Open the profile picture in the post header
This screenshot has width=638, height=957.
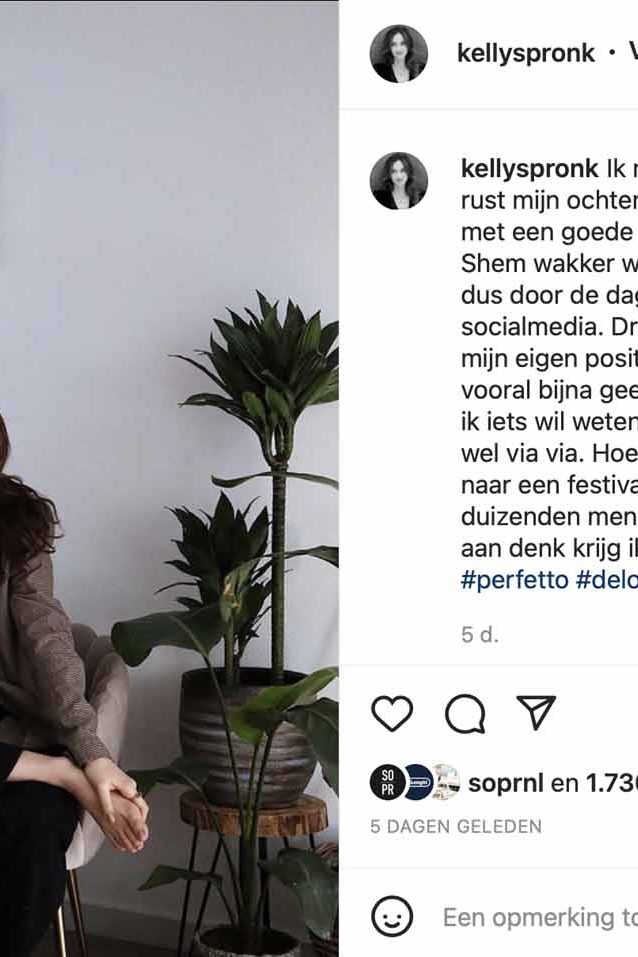coord(399,54)
